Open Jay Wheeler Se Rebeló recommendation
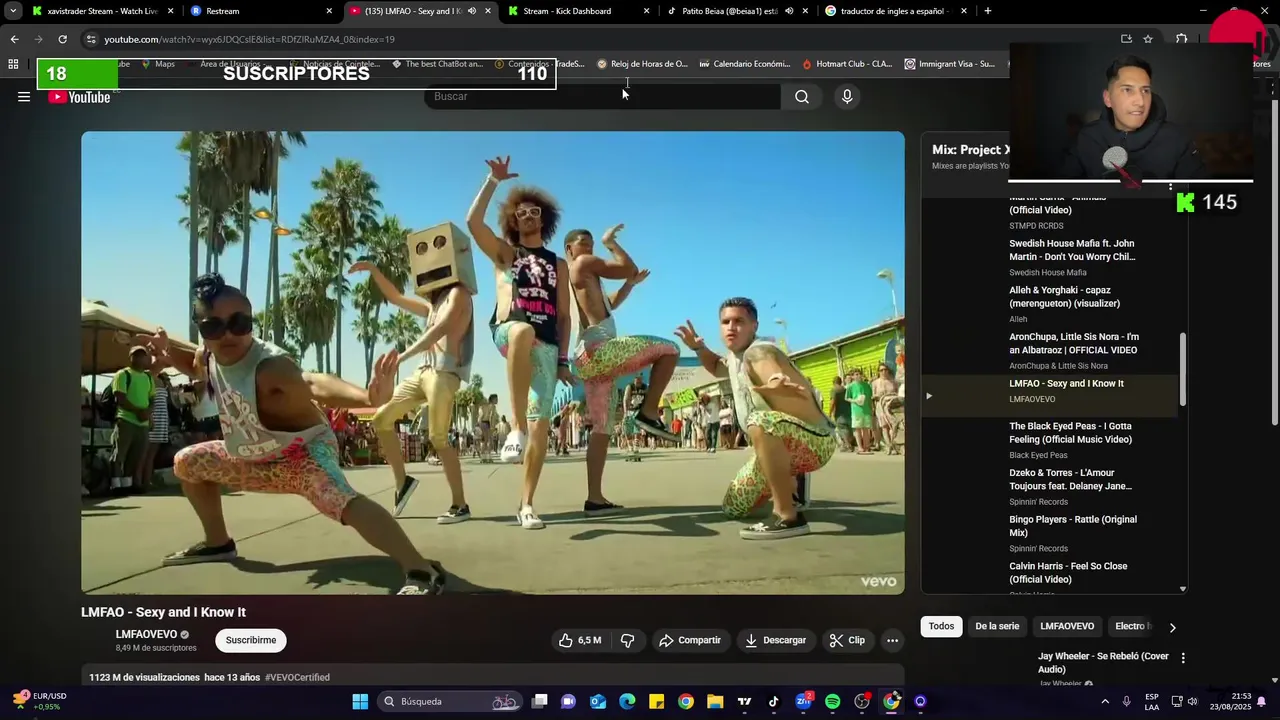The width and height of the screenshot is (1280, 720). tap(1103, 662)
